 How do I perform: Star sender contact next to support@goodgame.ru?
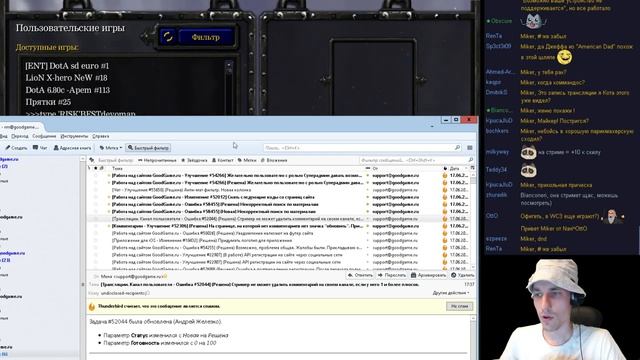tap(165, 276)
